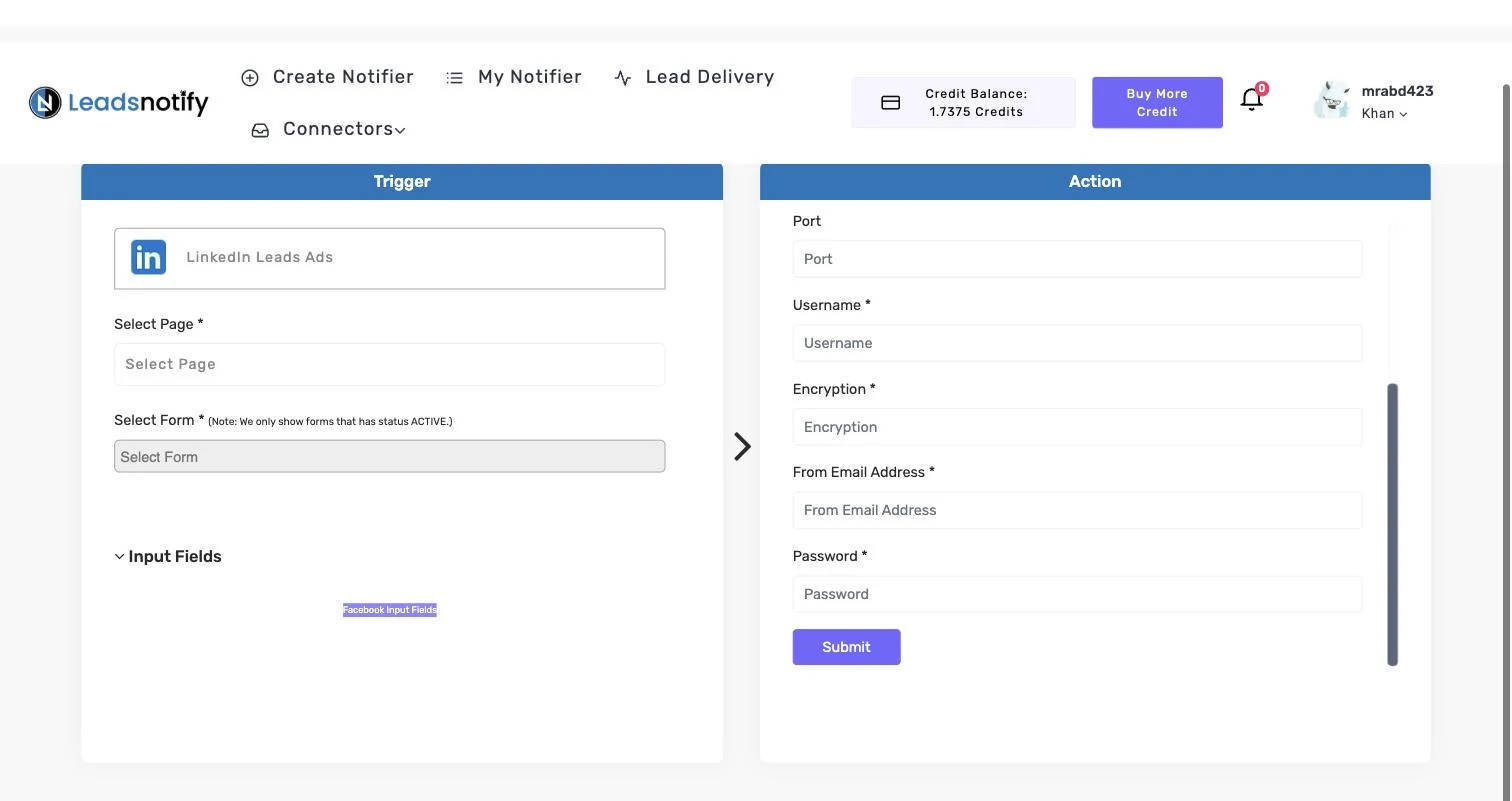This screenshot has width=1512, height=801.
Task: Click the Leadsnotify logo
Action: [x=119, y=102]
